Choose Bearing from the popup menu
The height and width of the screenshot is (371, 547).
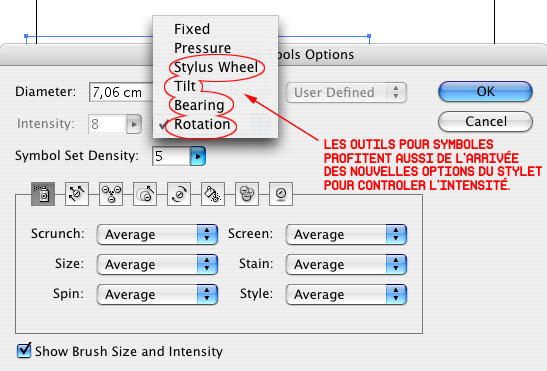click(215, 105)
